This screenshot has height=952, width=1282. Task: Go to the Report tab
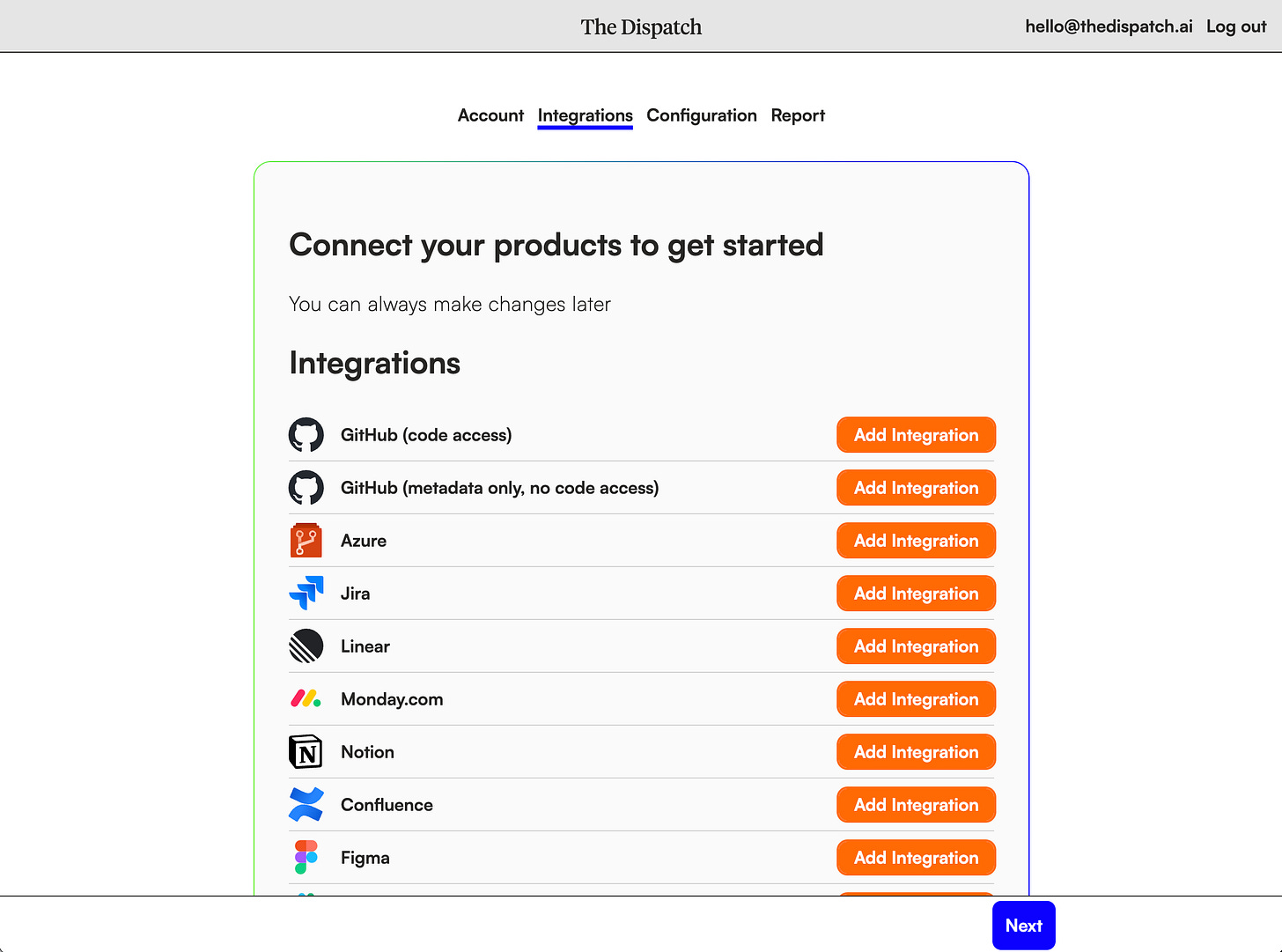pyautogui.click(x=798, y=115)
